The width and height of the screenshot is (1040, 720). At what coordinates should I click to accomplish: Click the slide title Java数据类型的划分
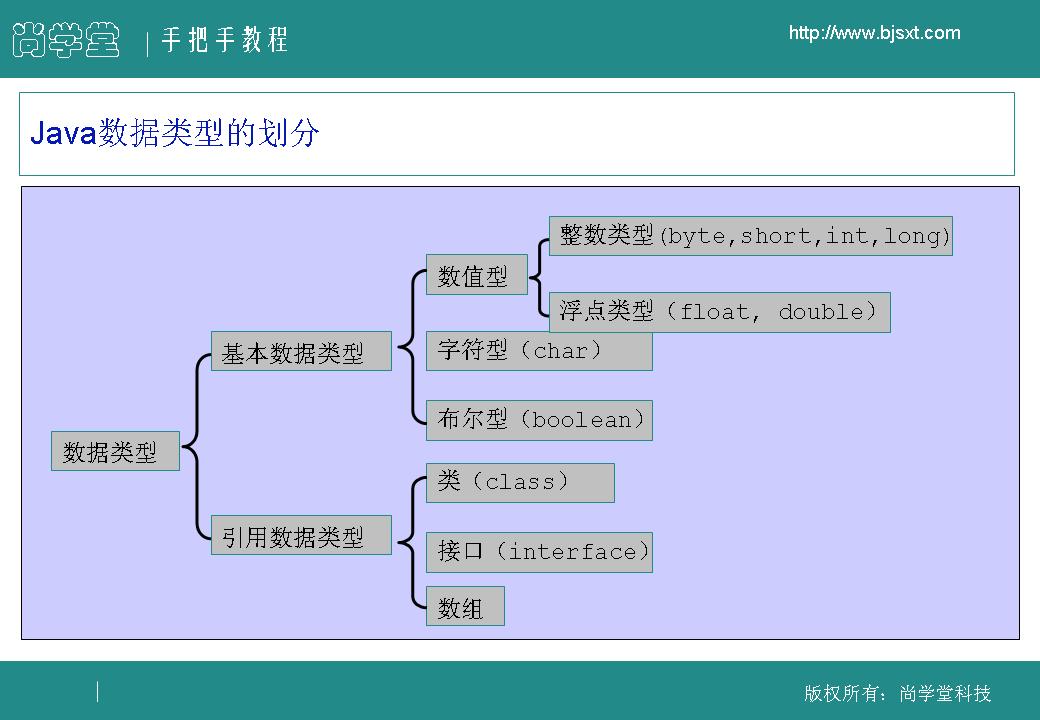175,133
